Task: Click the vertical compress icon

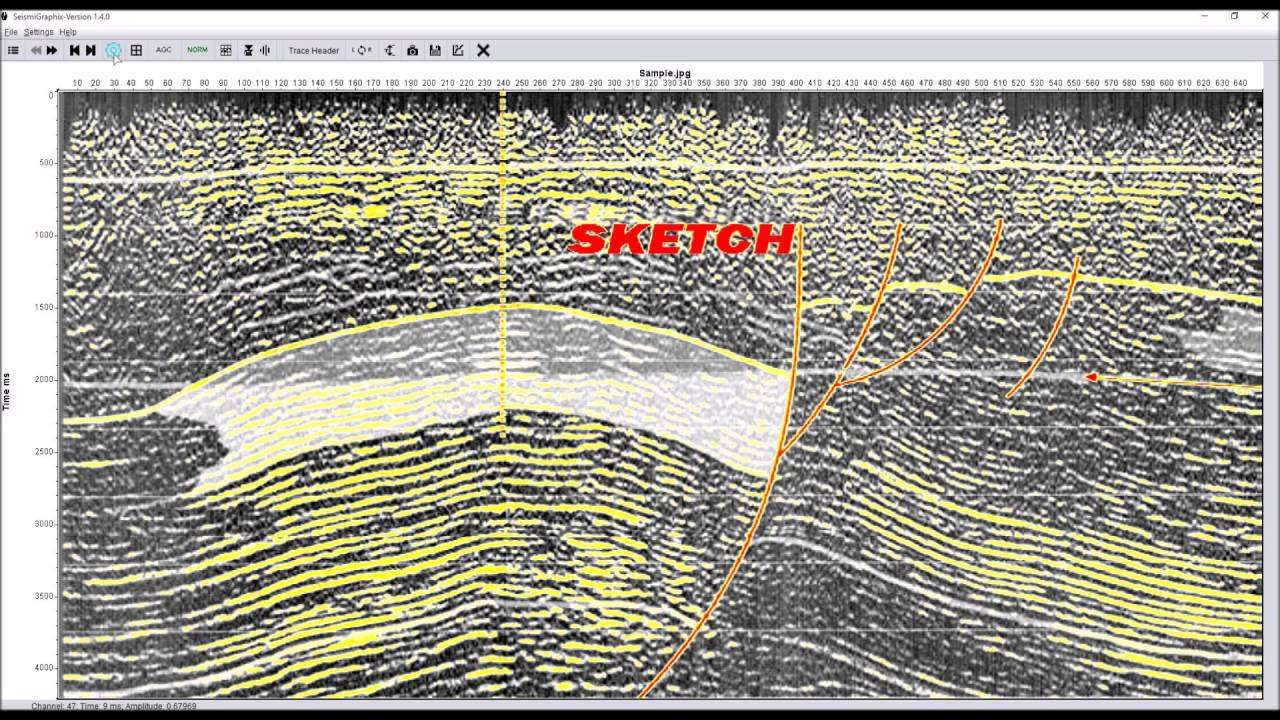Action: click(248, 50)
